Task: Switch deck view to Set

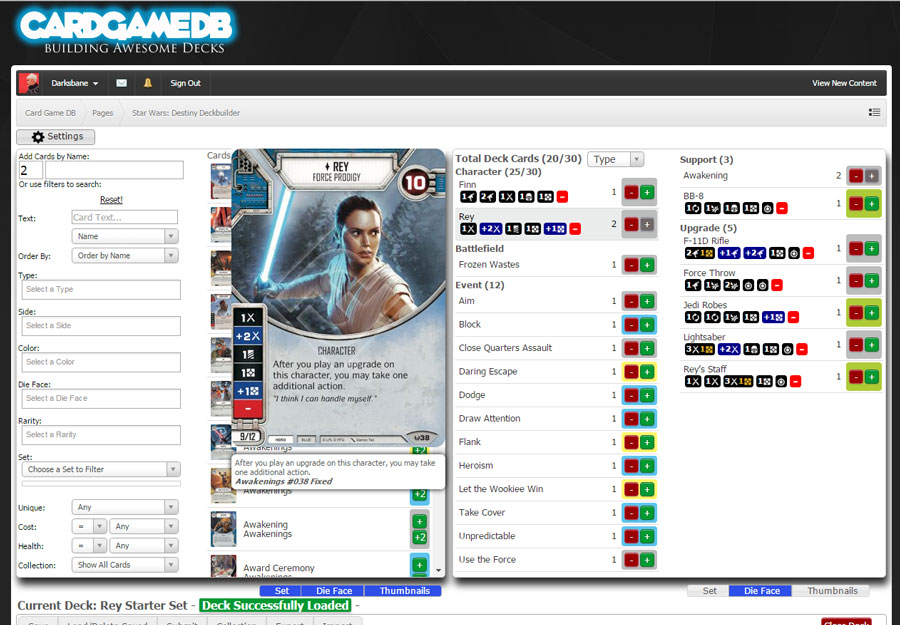Action: [709, 591]
